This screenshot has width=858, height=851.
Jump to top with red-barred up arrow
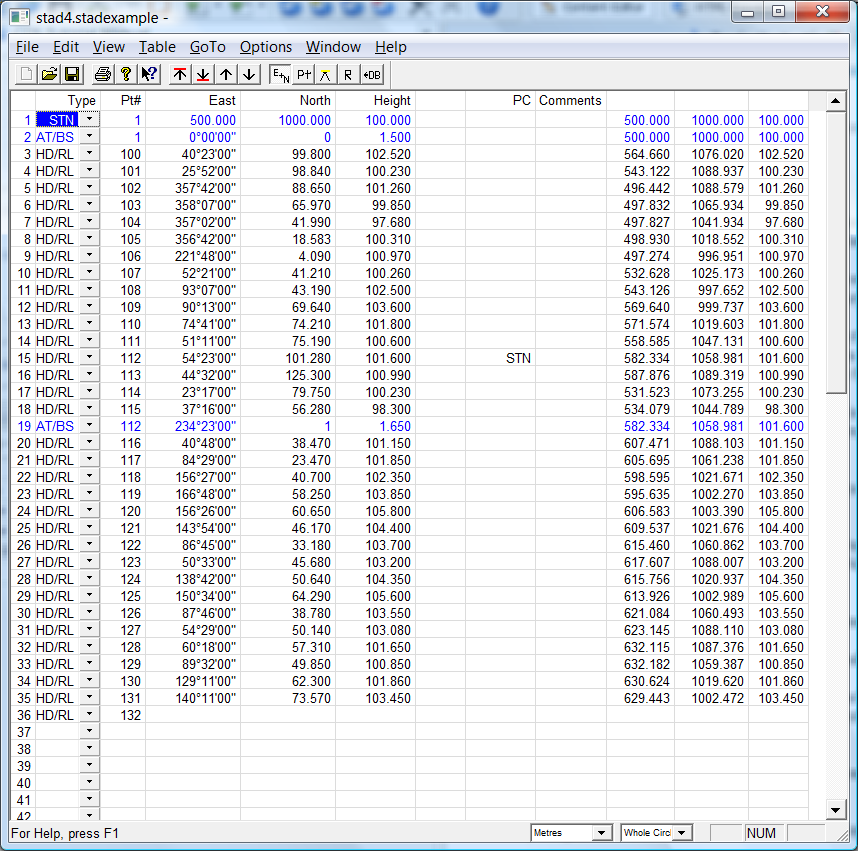[180, 74]
